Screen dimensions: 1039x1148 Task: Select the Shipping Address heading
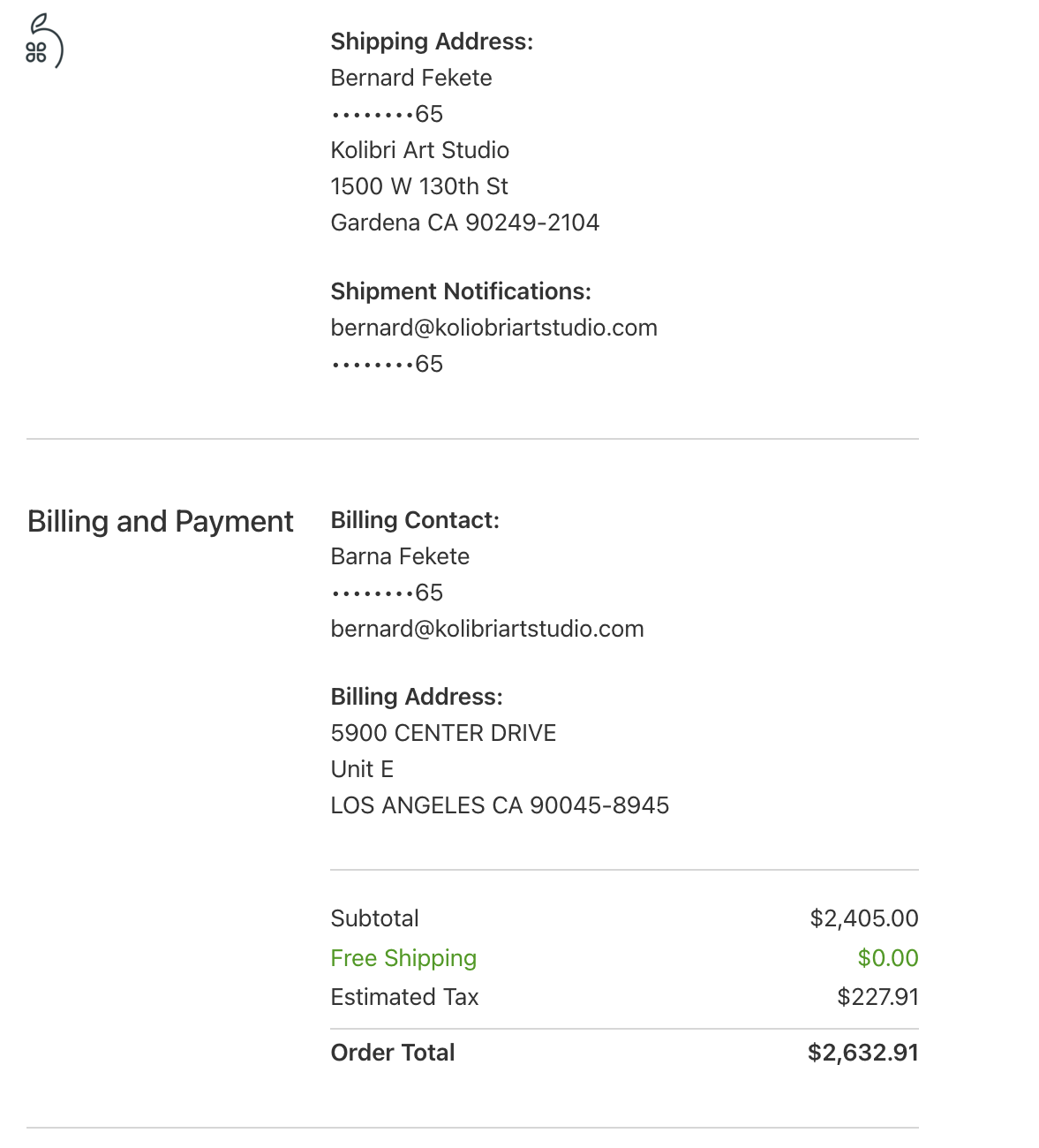432,42
